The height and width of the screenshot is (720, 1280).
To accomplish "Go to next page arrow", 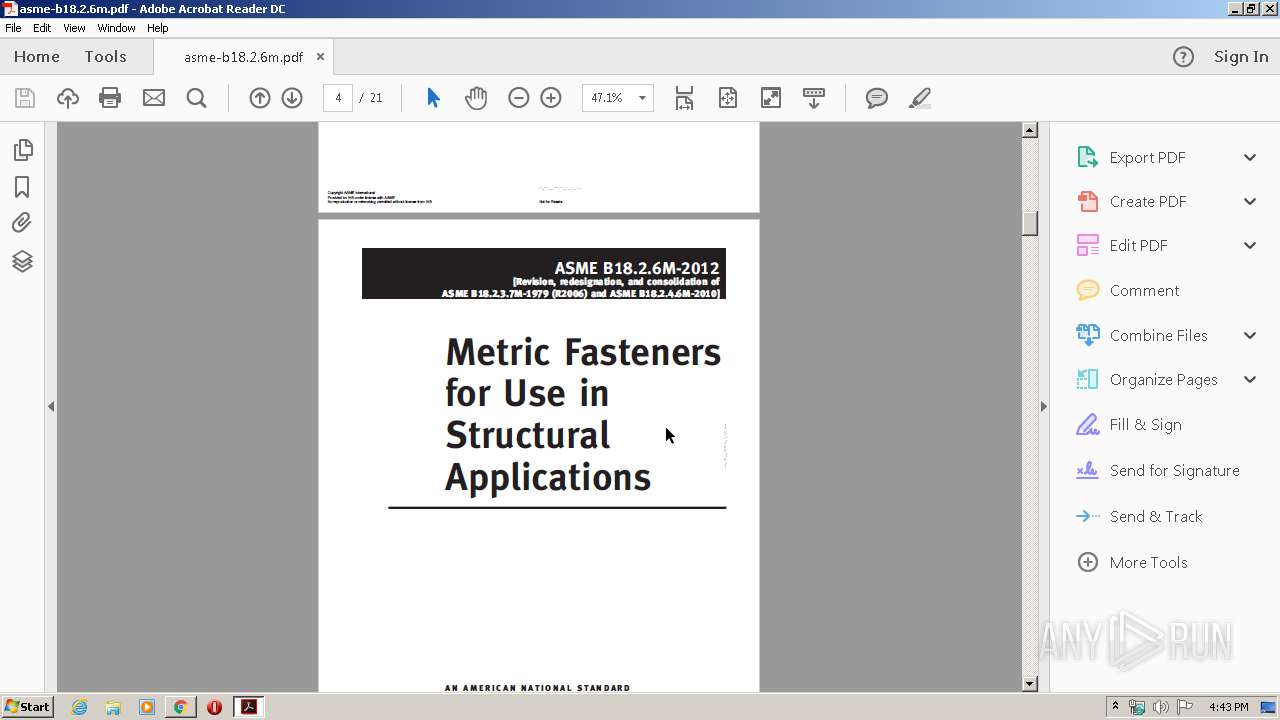I will (292, 98).
